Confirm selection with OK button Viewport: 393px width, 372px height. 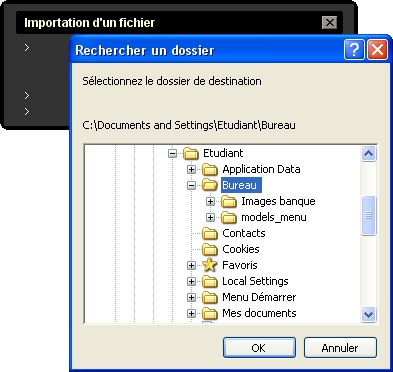tap(259, 348)
